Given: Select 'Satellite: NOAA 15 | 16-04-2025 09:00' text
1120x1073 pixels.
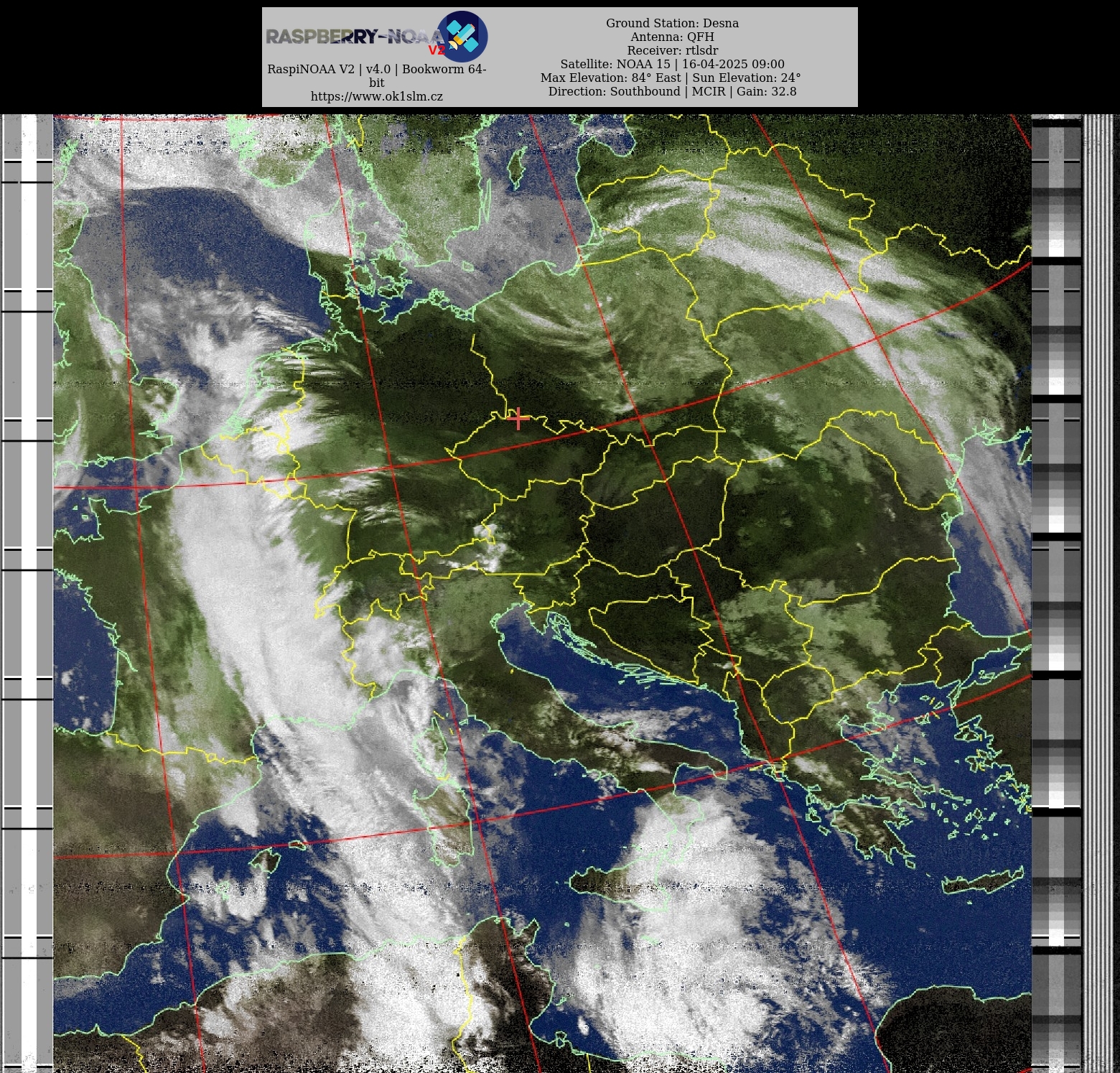Looking at the screenshot, I should pos(672,64).
